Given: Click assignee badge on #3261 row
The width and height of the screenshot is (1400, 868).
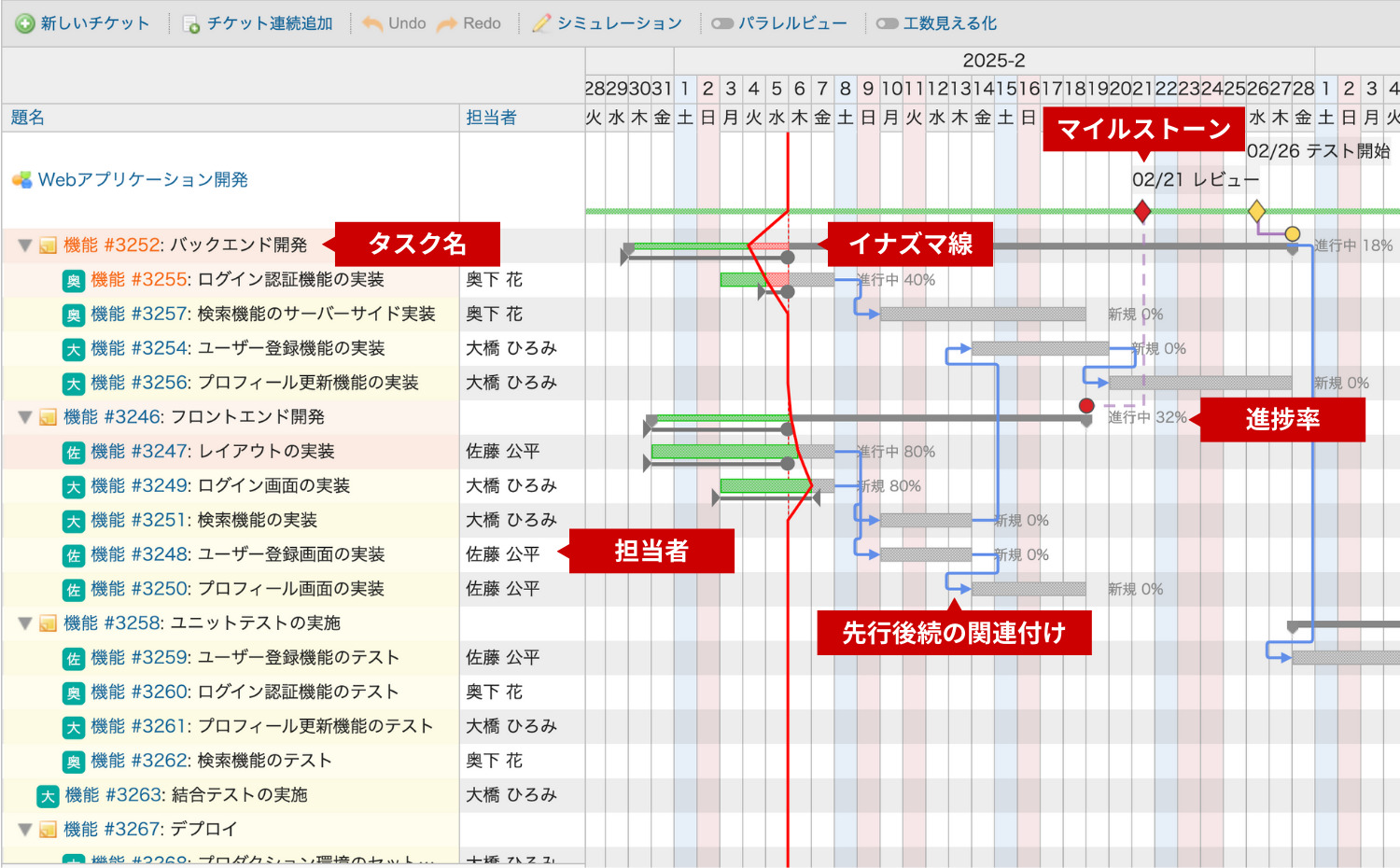Looking at the screenshot, I should coord(74,728).
